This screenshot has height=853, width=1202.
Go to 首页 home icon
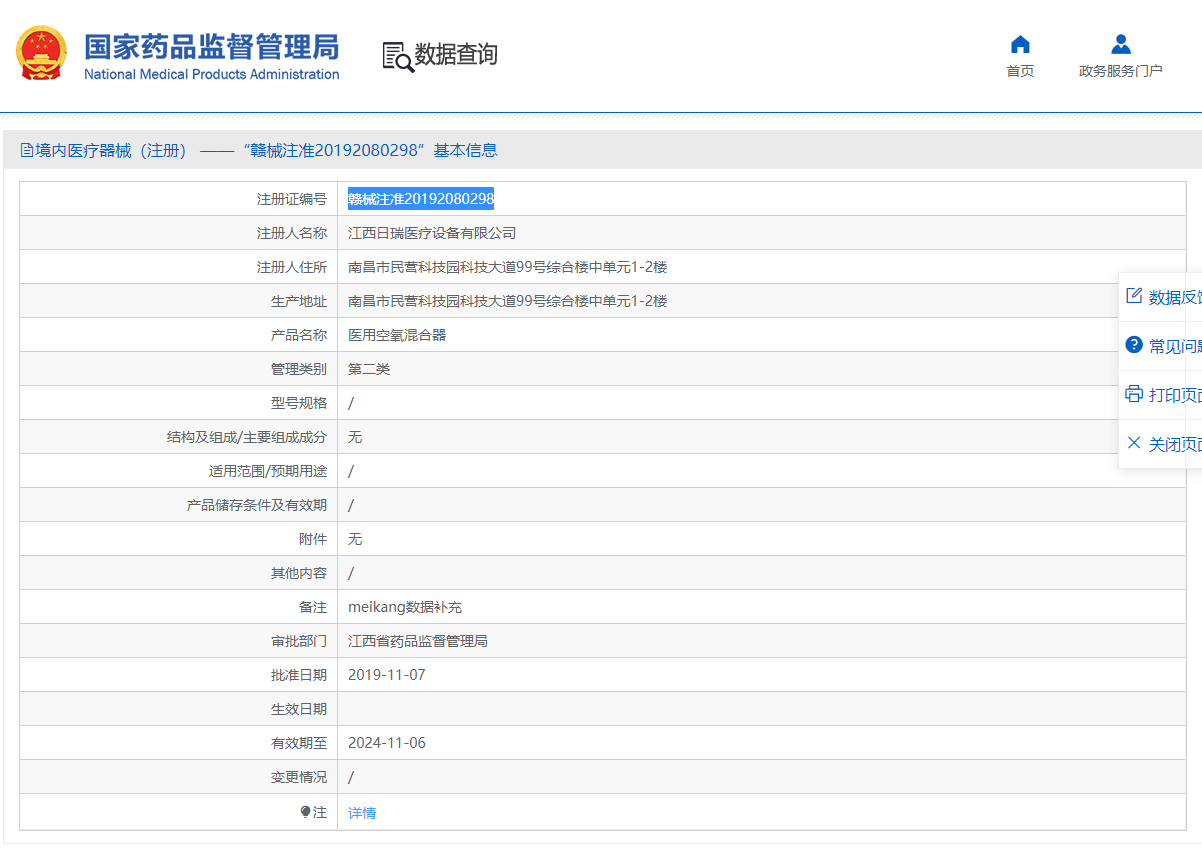pos(1020,44)
